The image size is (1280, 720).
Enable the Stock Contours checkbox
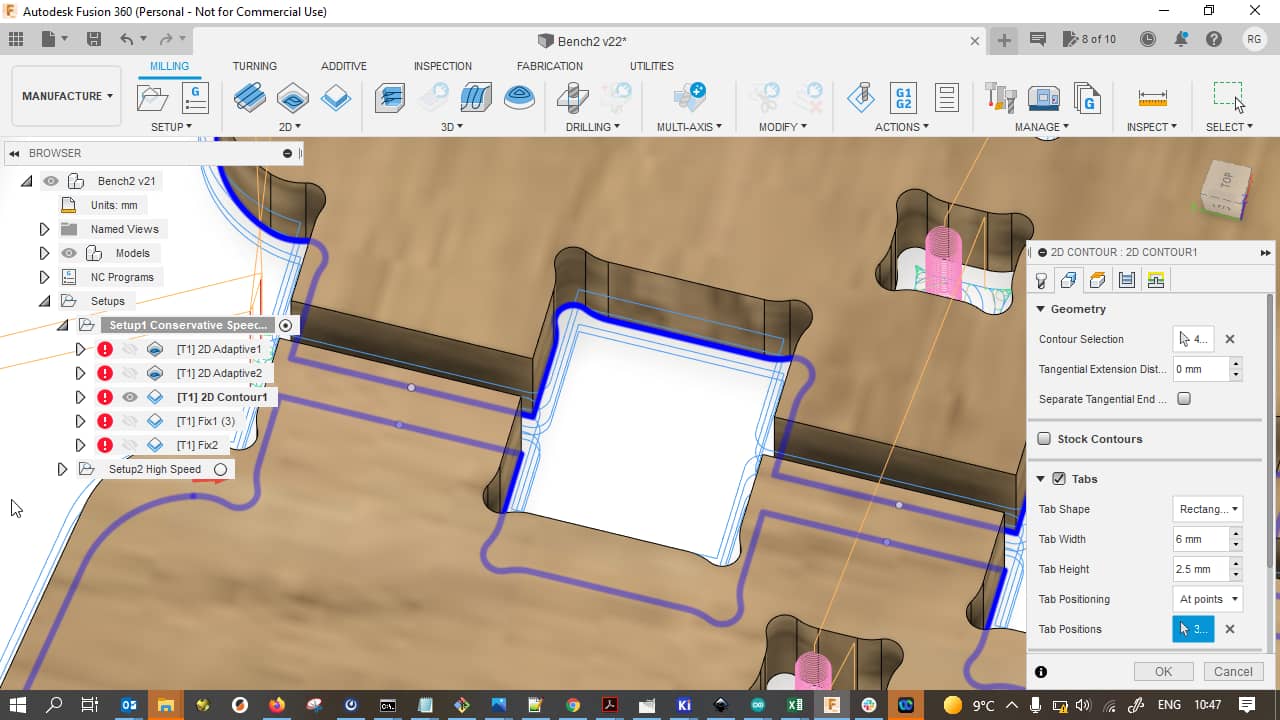(x=1044, y=439)
